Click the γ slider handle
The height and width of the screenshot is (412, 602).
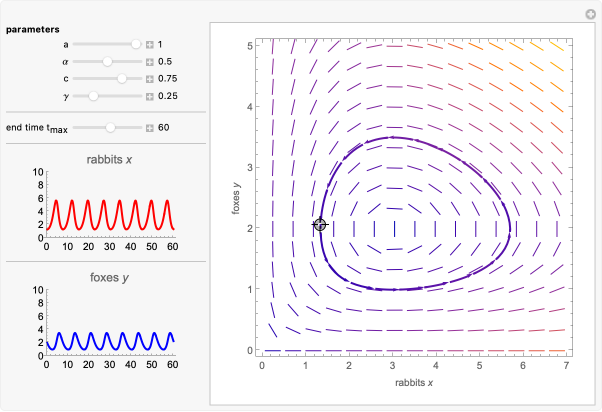click(93, 95)
